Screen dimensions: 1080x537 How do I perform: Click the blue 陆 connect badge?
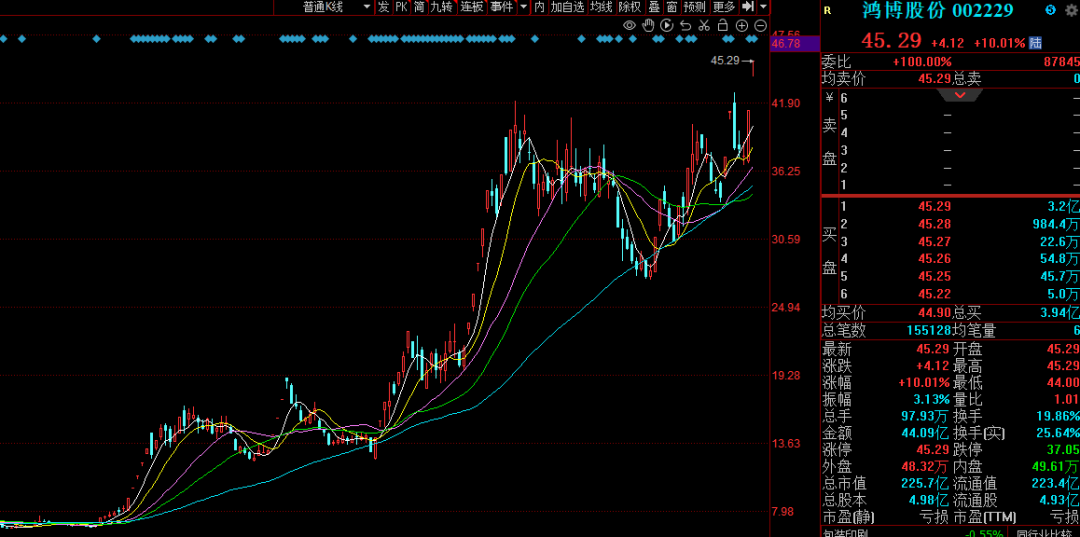(1035, 43)
